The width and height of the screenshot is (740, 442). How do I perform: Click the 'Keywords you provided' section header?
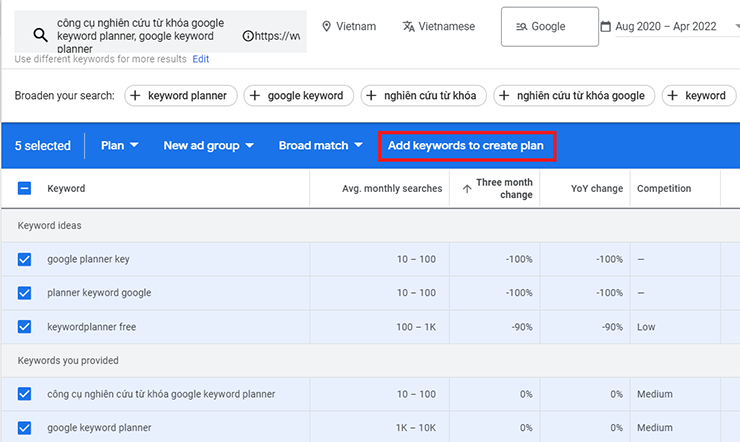point(68,360)
